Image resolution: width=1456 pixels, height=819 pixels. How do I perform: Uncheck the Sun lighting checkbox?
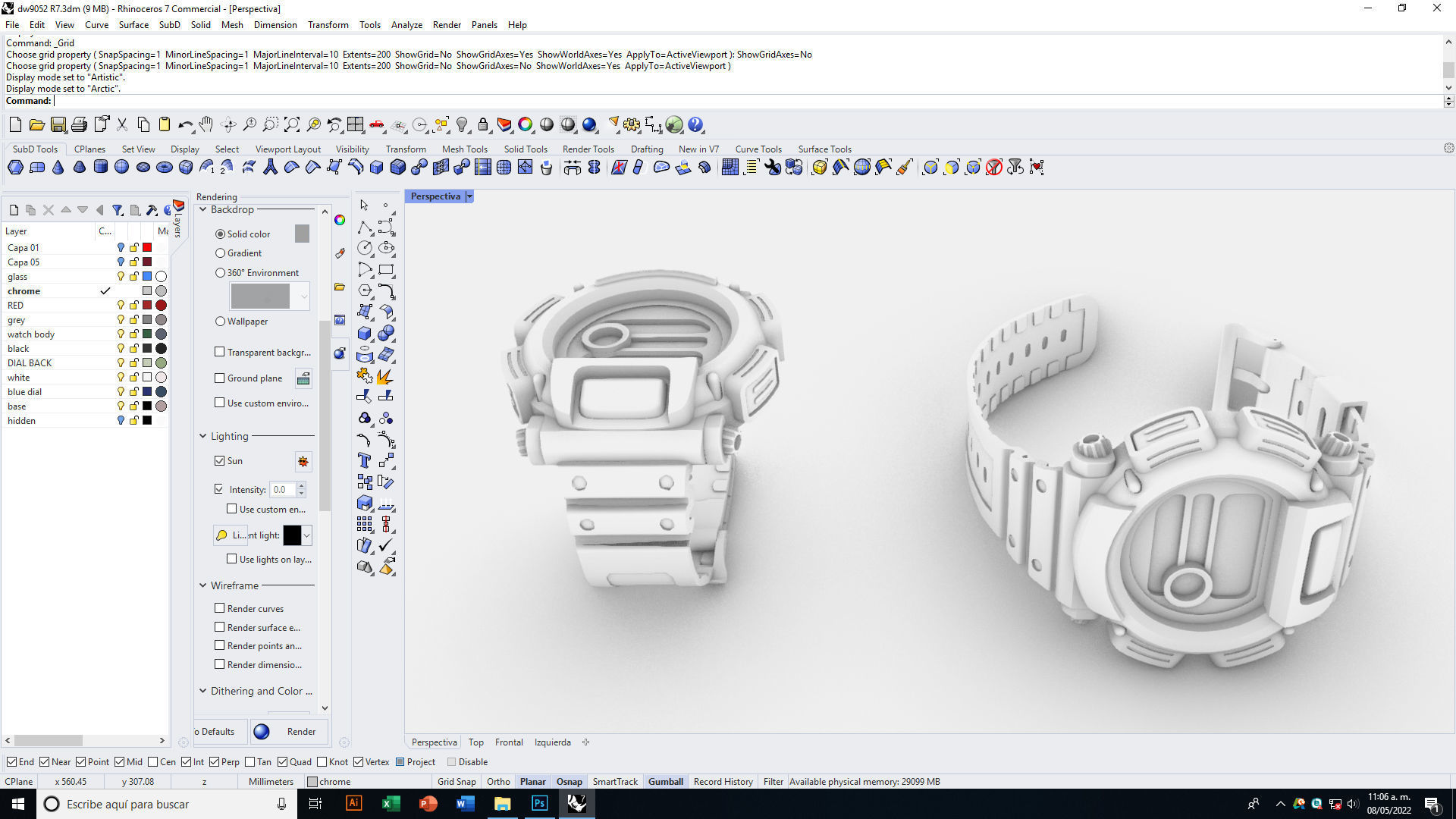[x=220, y=460]
